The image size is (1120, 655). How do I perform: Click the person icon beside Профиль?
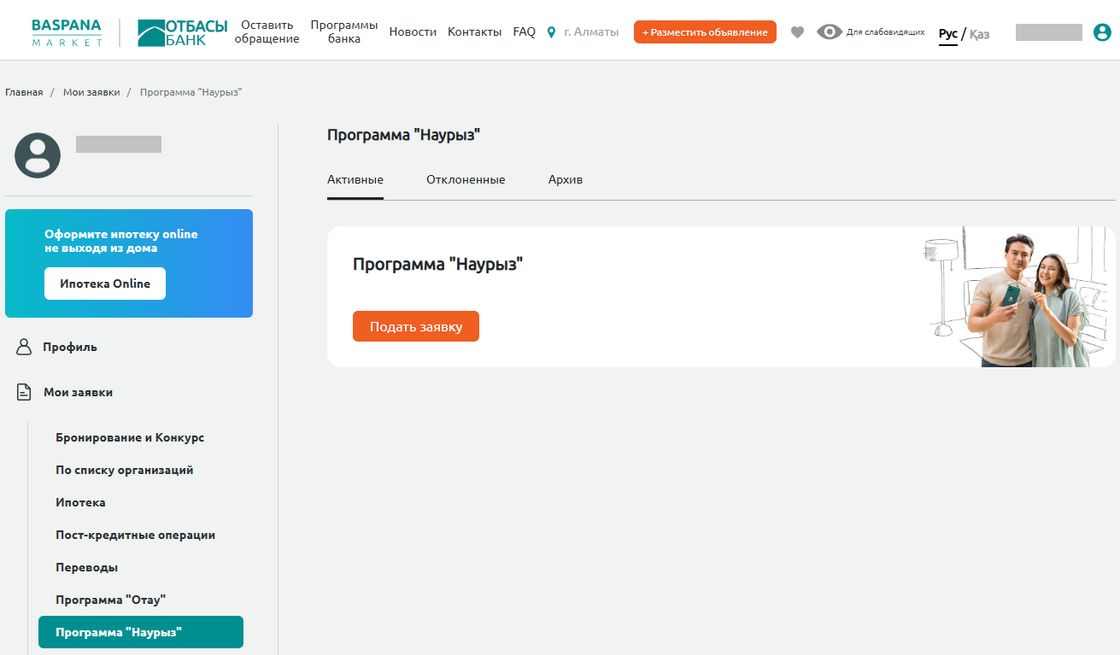[24, 347]
